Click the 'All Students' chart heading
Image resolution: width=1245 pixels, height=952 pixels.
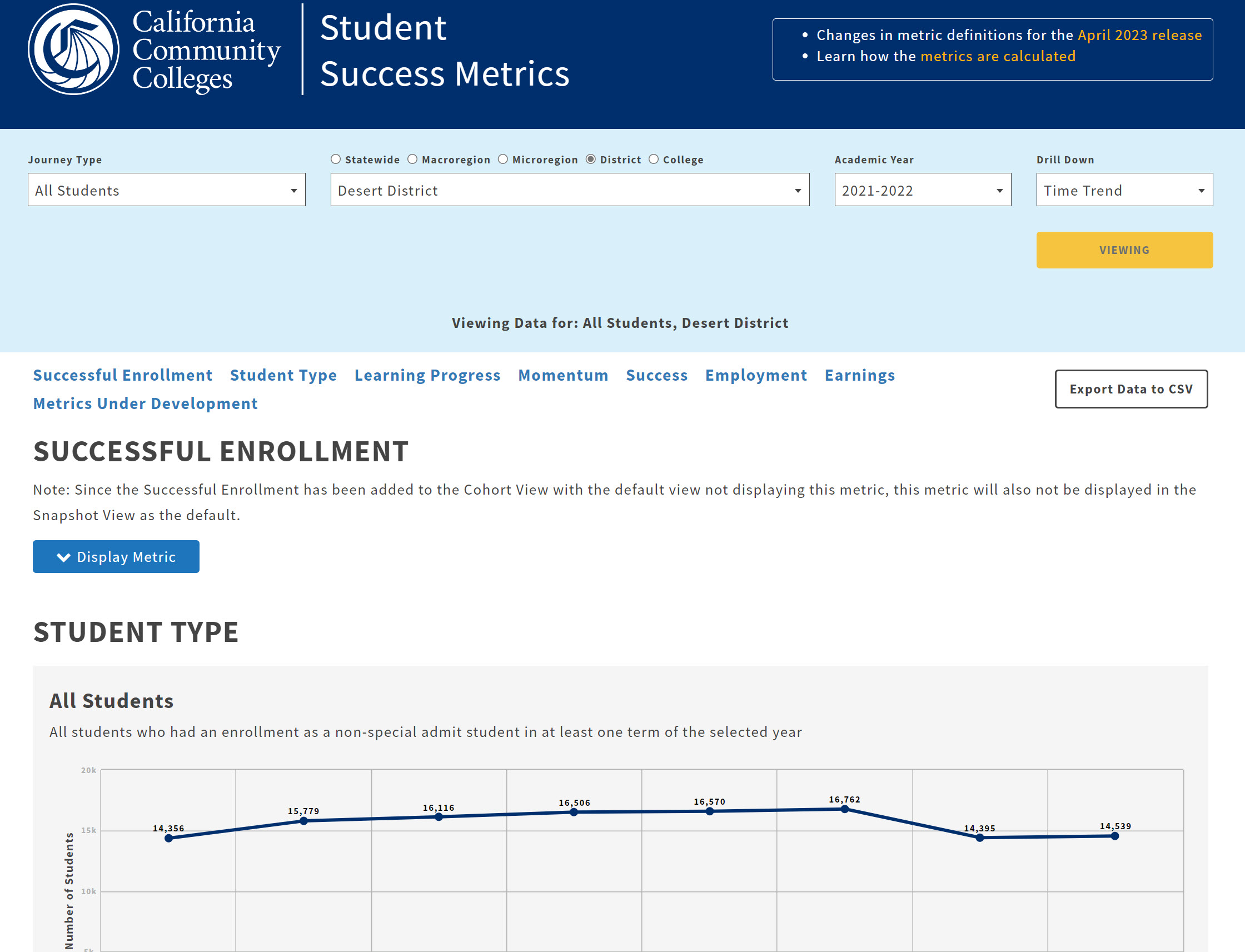111,701
